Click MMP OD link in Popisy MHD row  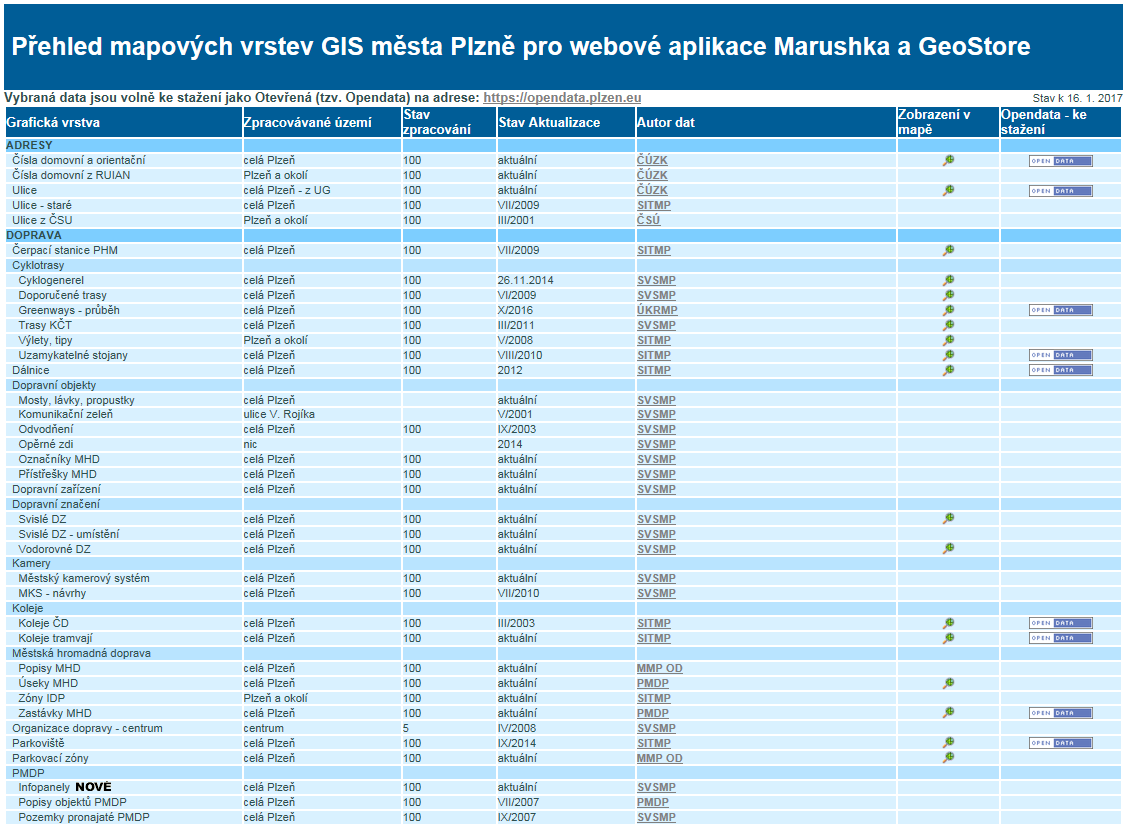pos(659,668)
